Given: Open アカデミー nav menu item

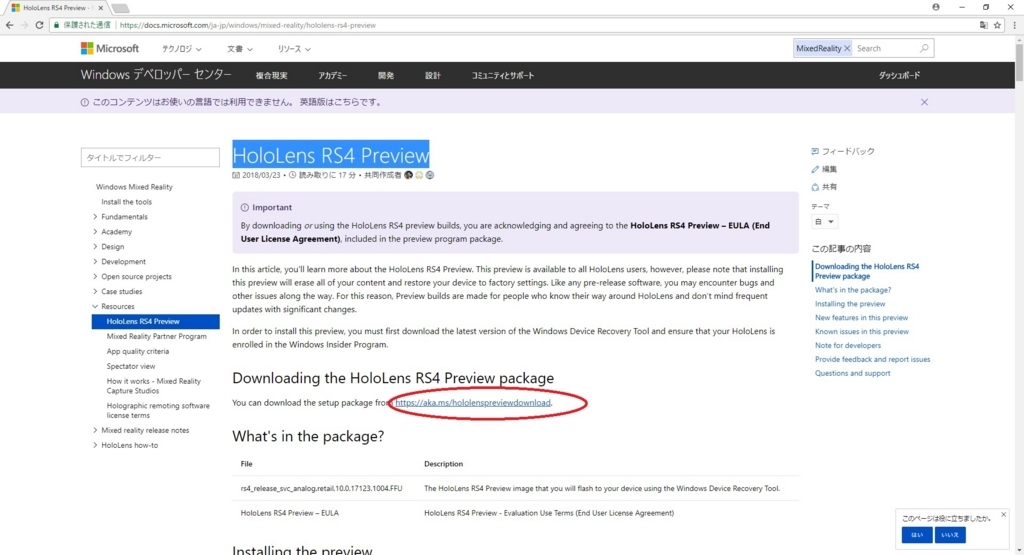Looking at the screenshot, I should coord(332,76).
